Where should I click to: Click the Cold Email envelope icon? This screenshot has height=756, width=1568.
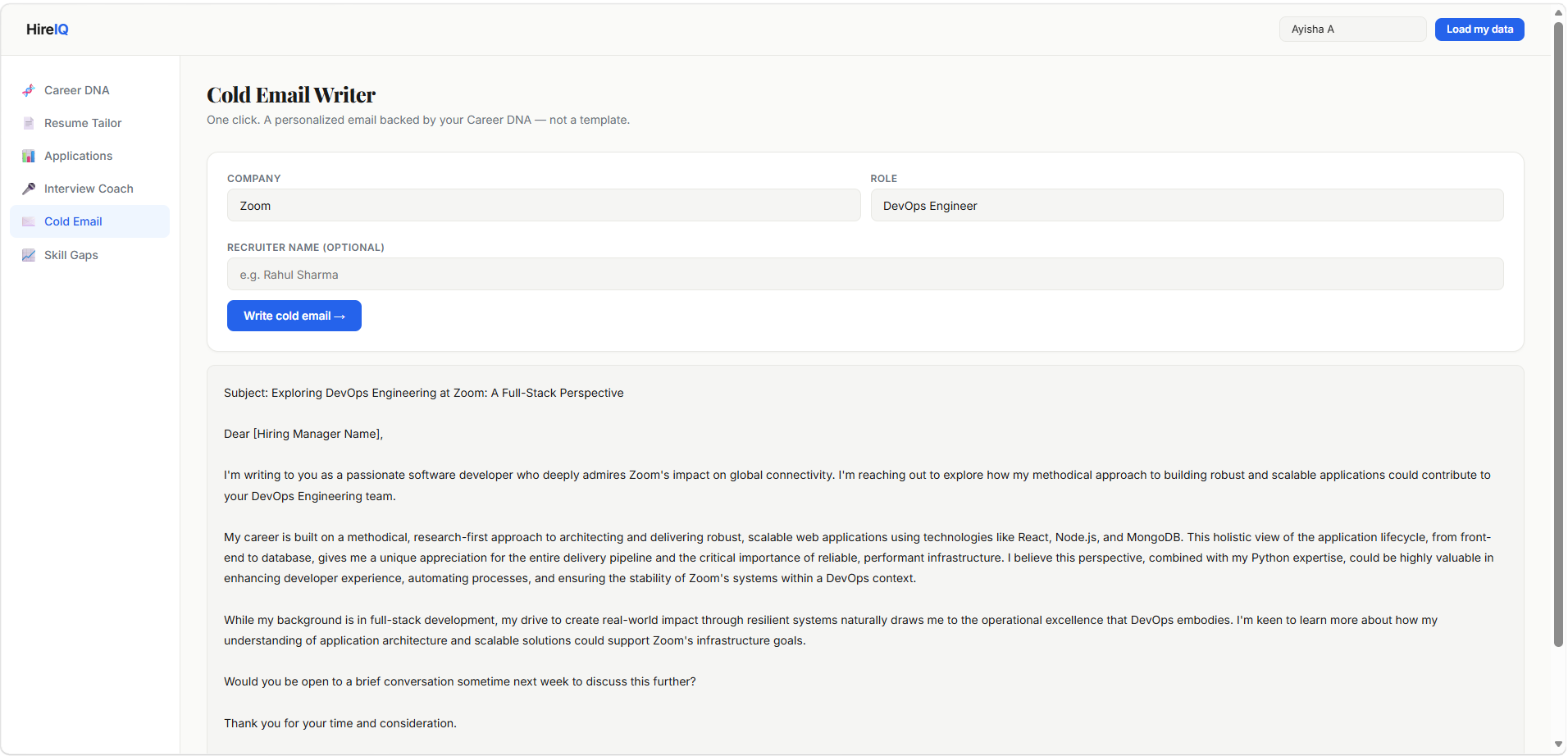pos(29,221)
